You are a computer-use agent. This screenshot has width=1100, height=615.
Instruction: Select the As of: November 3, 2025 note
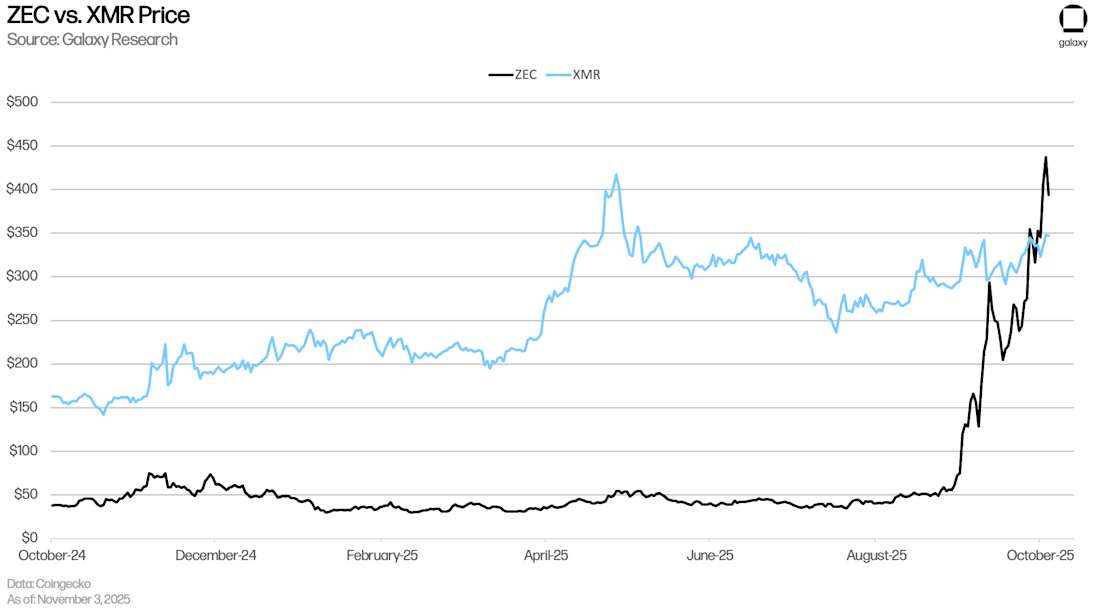coord(68,599)
